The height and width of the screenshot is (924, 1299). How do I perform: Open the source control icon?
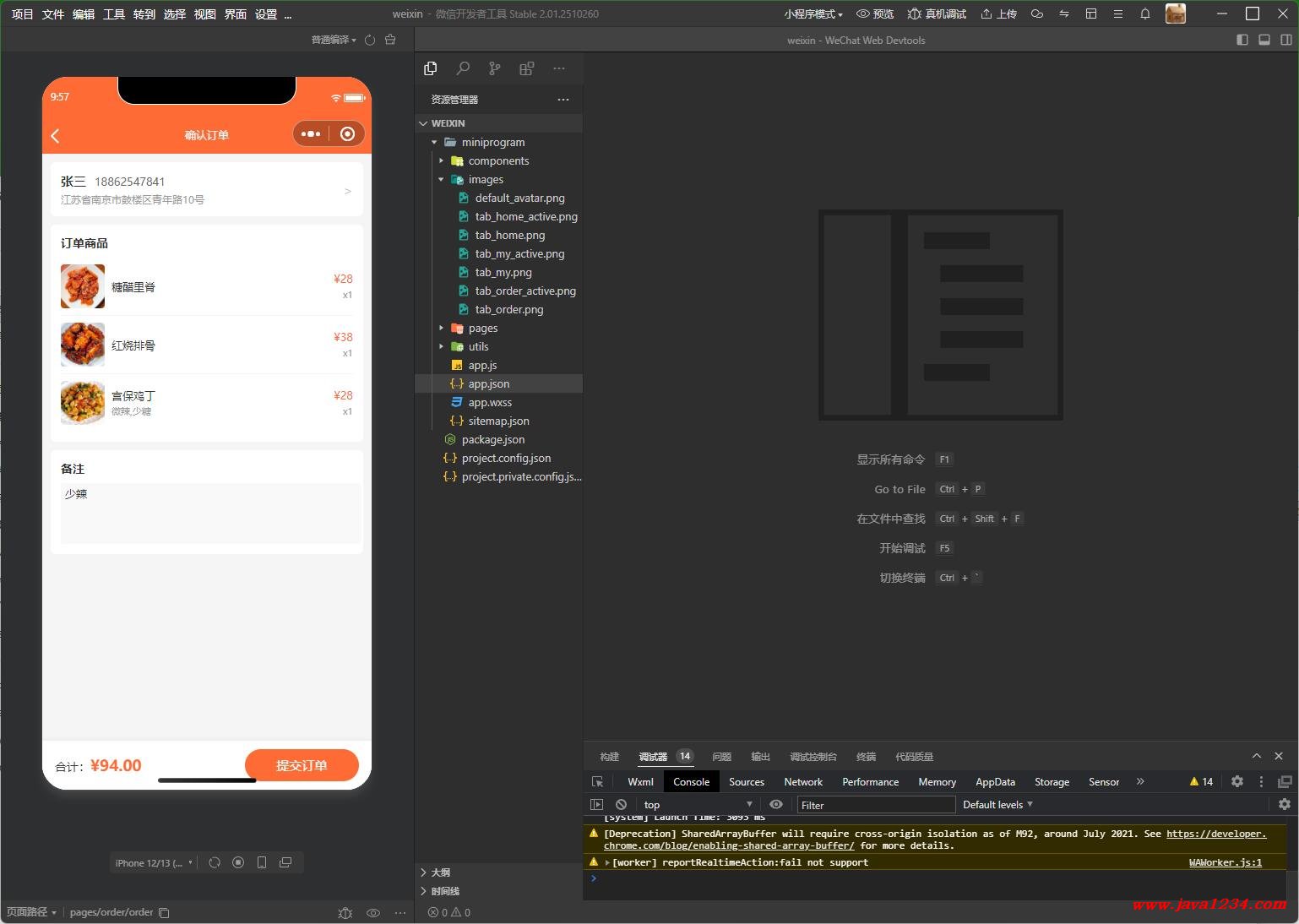pos(494,68)
